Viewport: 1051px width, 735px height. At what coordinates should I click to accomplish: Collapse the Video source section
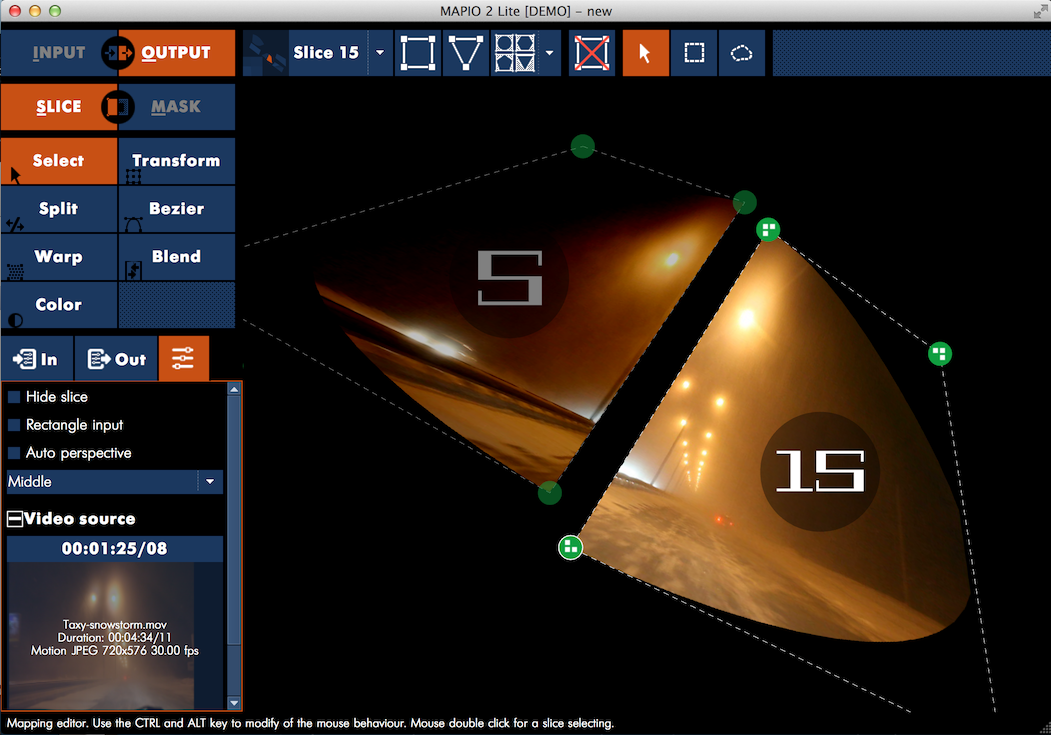(x=13, y=518)
